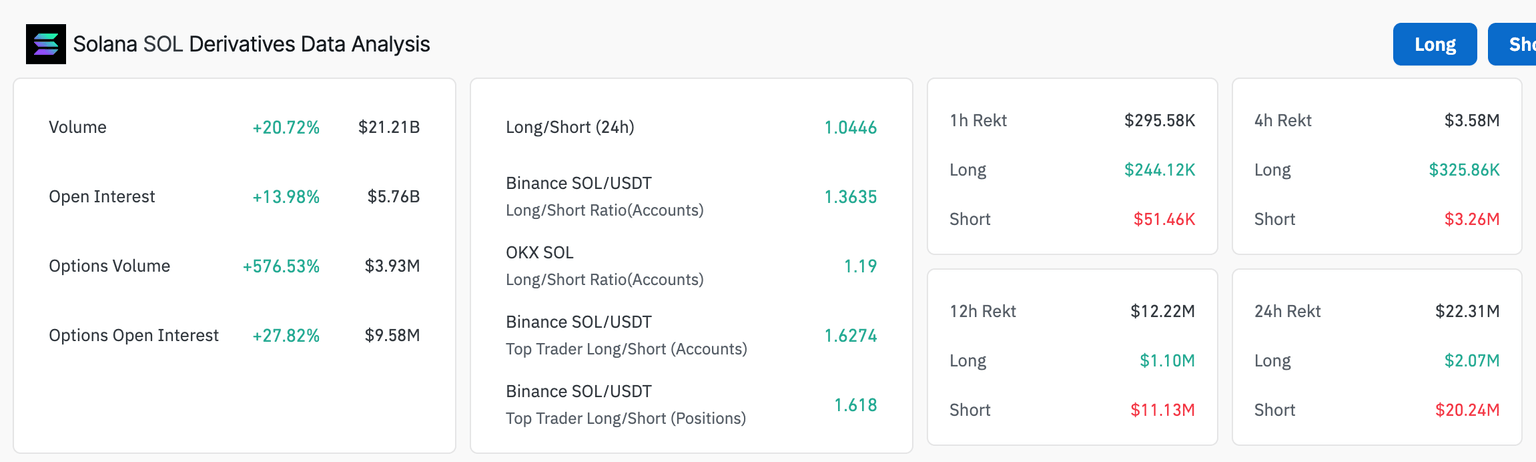Select the Open Interest $5.76B value
1536x462 pixels.
393,197
